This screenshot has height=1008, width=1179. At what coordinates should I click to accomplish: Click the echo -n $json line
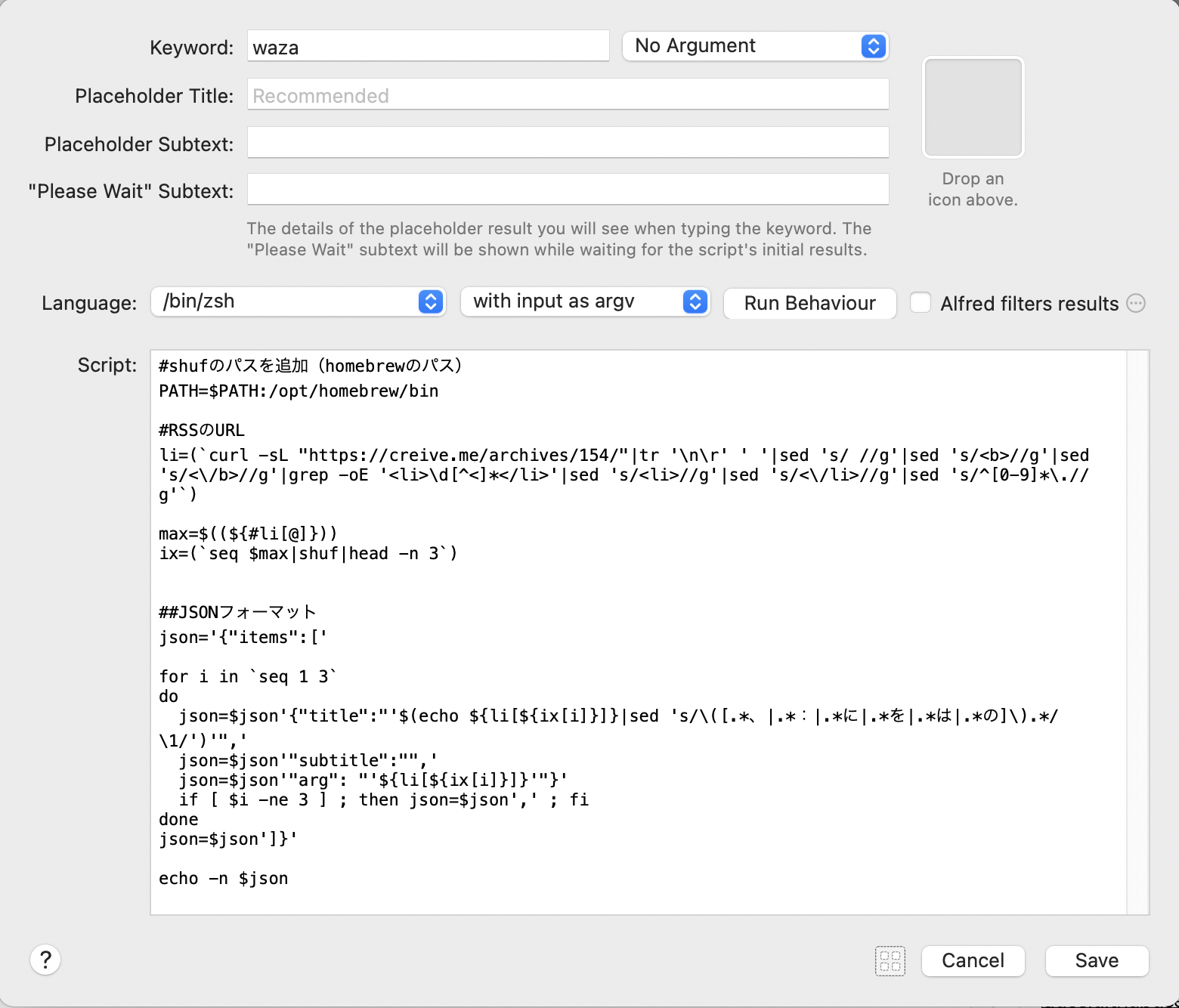(224, 878)
